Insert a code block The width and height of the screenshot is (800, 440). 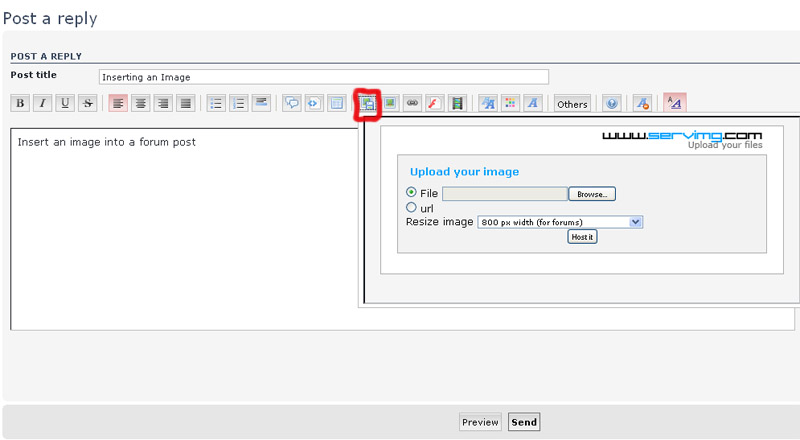coord(314,104)
